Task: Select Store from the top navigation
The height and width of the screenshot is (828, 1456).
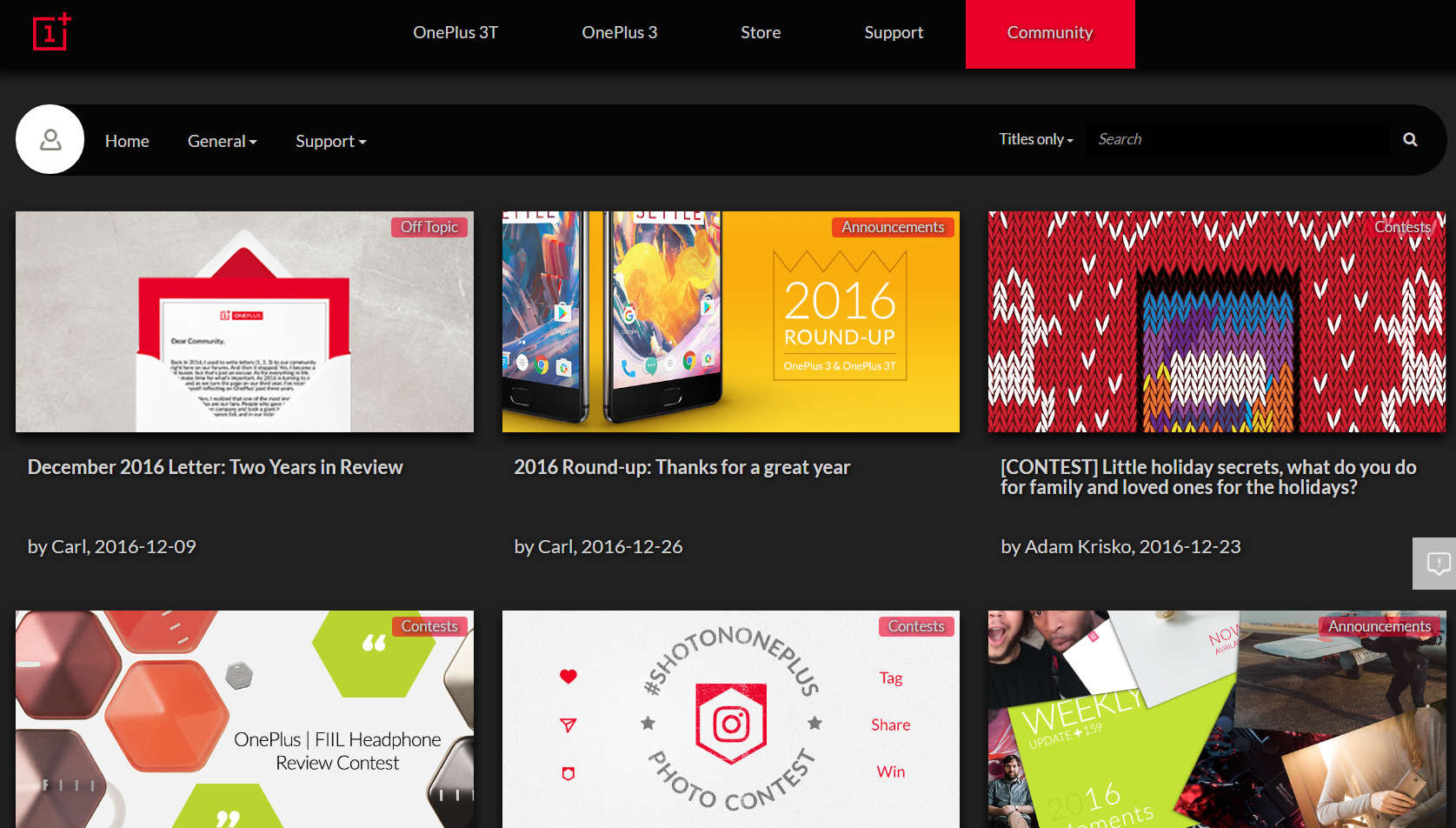Action: [x=760, y=32]
